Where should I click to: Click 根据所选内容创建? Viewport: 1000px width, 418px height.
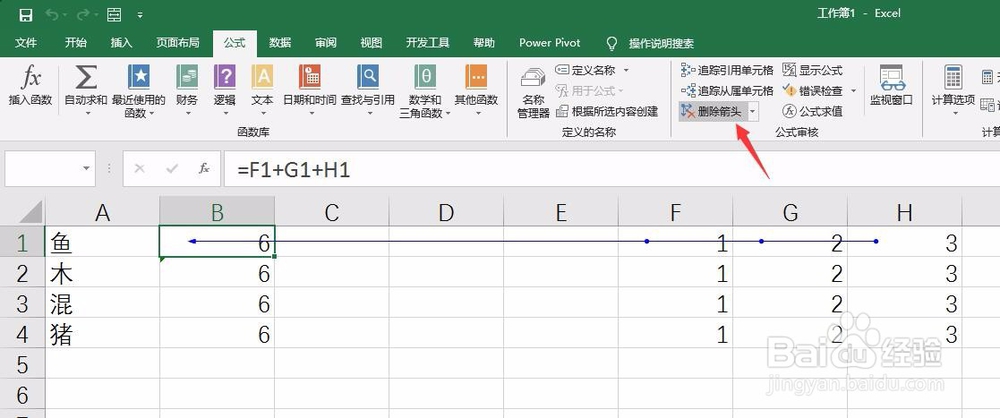[x=607, y=111]
